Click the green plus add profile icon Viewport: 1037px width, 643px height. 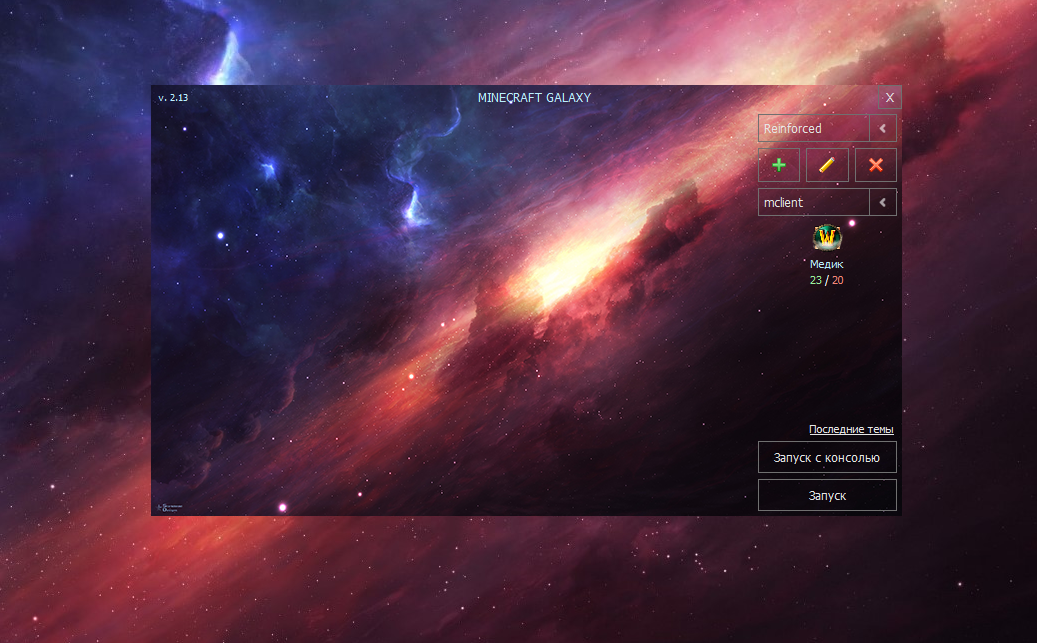coord(779,165)
